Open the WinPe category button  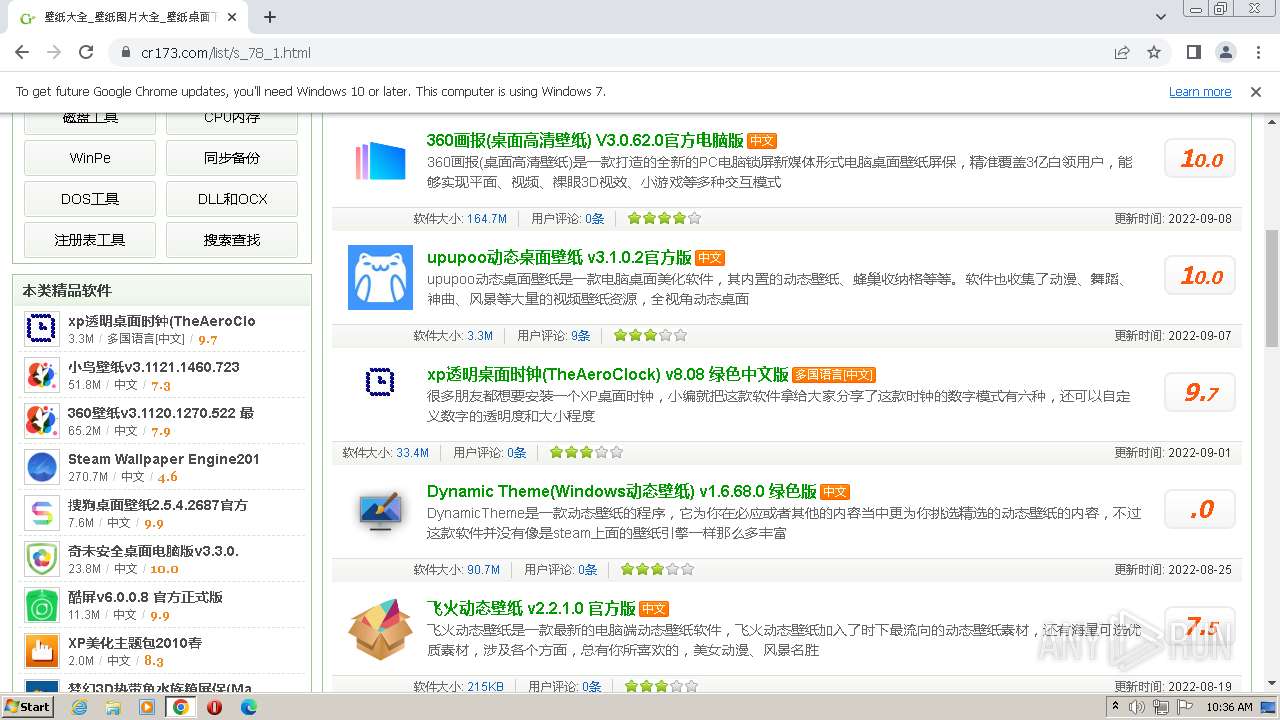[x=90, y=158]
